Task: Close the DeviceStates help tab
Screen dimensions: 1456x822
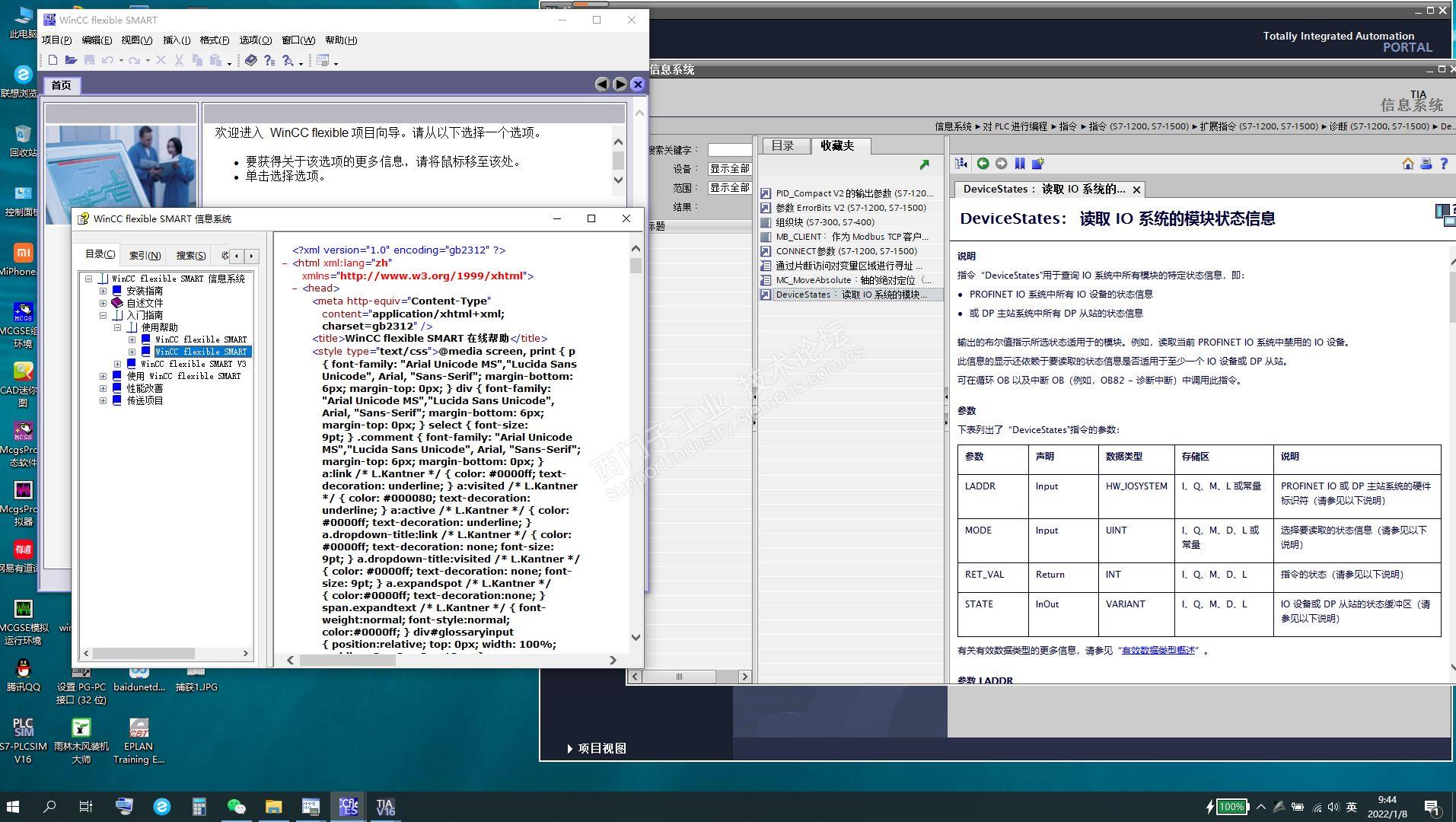Action: (1136, 190)
